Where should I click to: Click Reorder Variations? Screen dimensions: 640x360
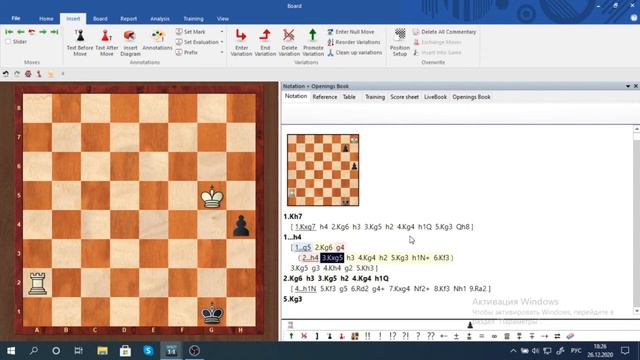(x=354, y=42)
